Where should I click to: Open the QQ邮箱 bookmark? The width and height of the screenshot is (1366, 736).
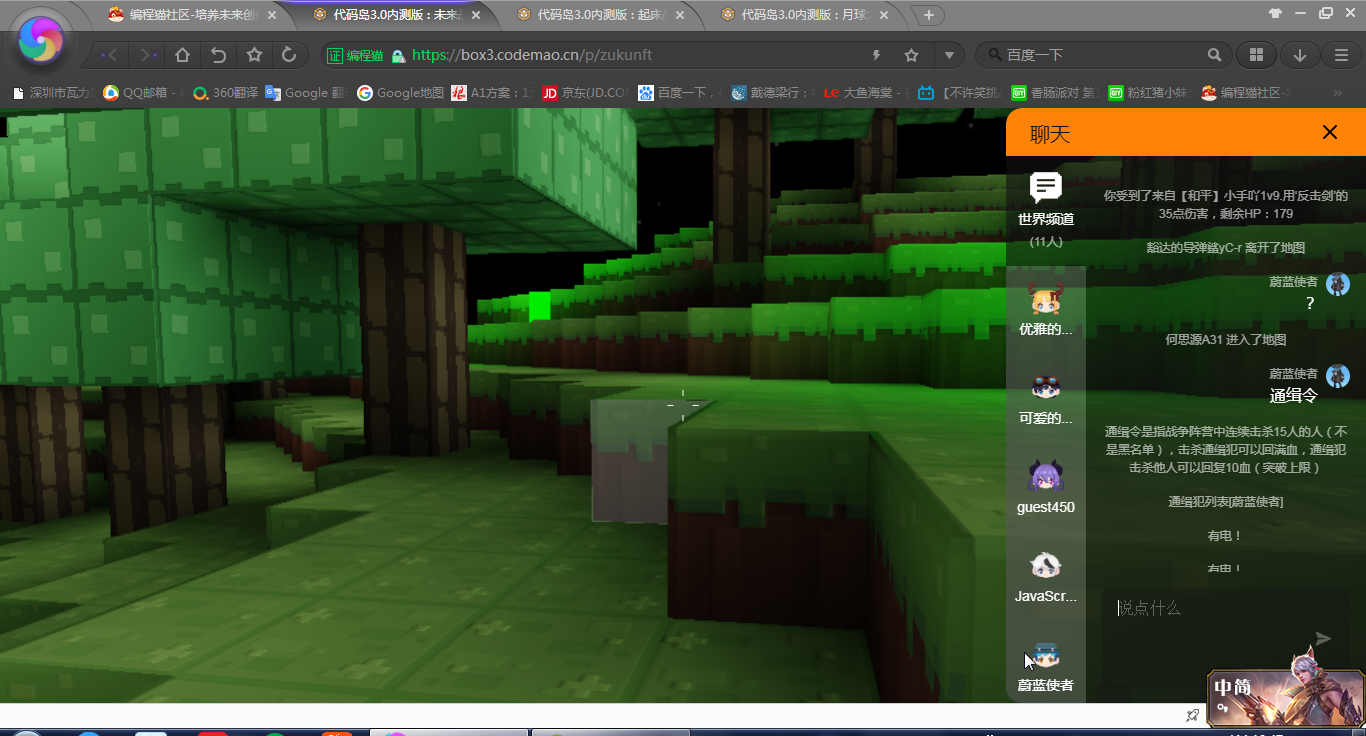pos(143,93)
